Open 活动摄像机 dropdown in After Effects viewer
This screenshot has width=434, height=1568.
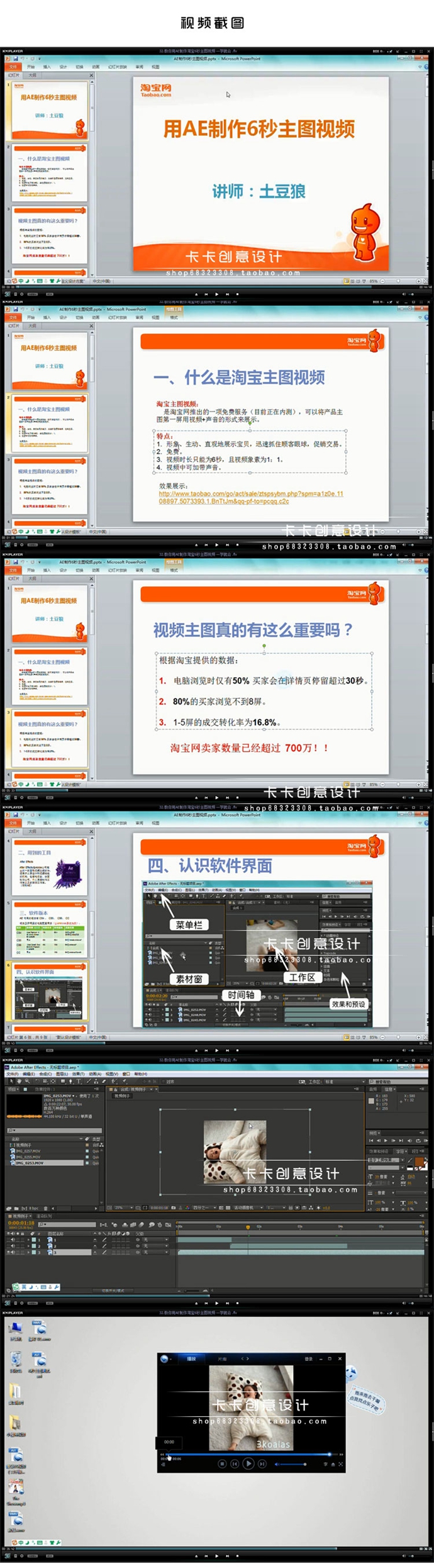(248, 1207)
